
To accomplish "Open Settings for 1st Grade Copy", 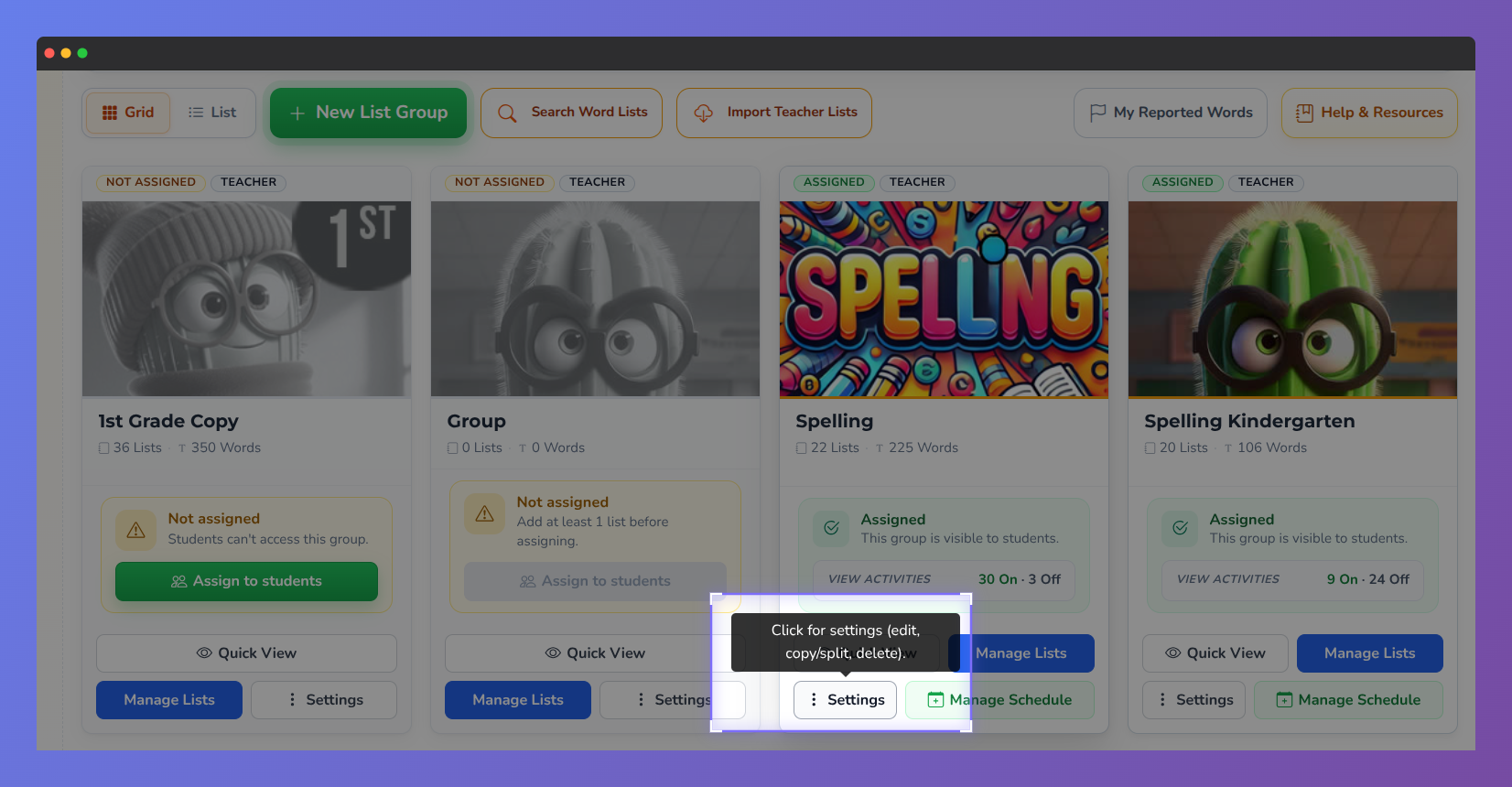I will tap(324, 700).
